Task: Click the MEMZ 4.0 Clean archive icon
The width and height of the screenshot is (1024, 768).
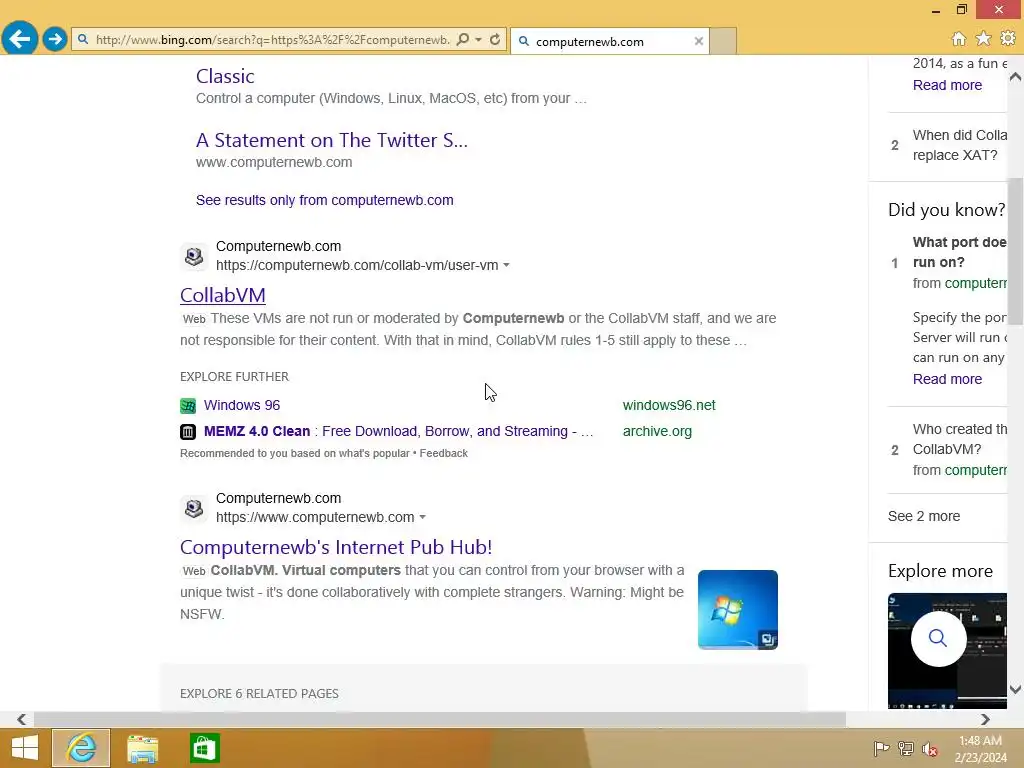Action: 188,432
